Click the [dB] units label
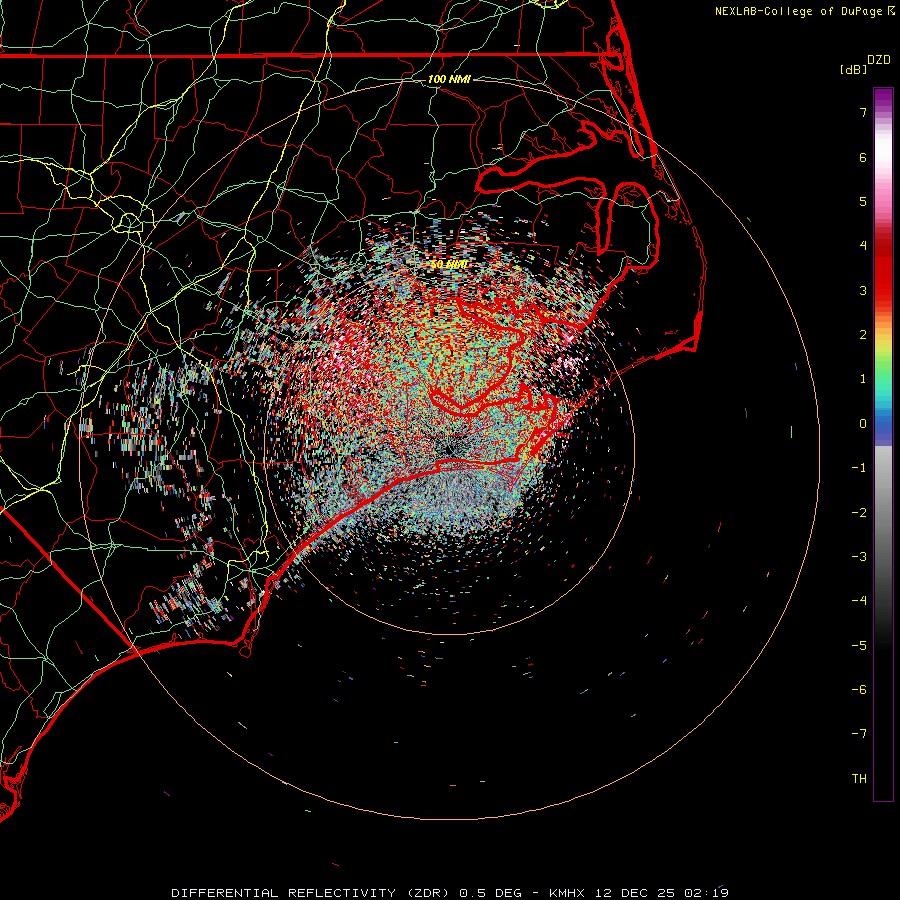This screenshot has height=900, width=900. pyautogui.click(x=853, y=69)
